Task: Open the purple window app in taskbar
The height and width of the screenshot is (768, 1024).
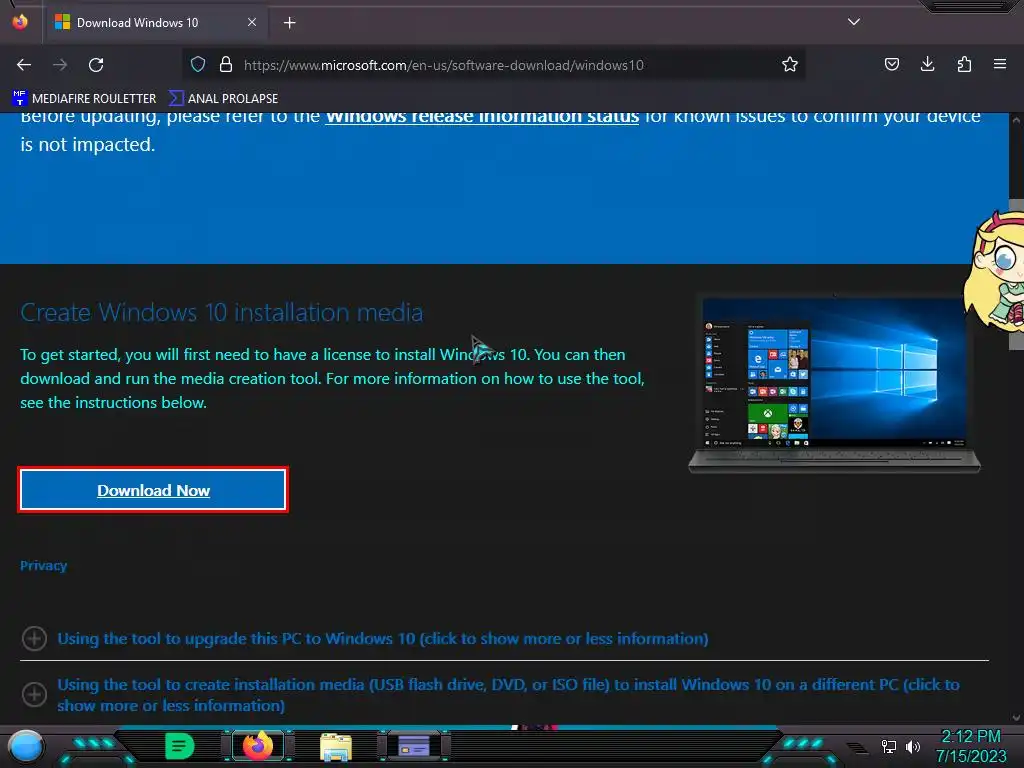Action: click(413, 746)
